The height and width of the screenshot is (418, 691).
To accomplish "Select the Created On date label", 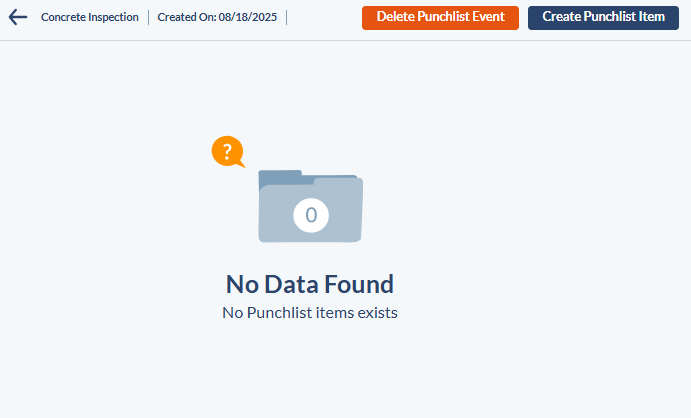I will [x=187, y=17].
